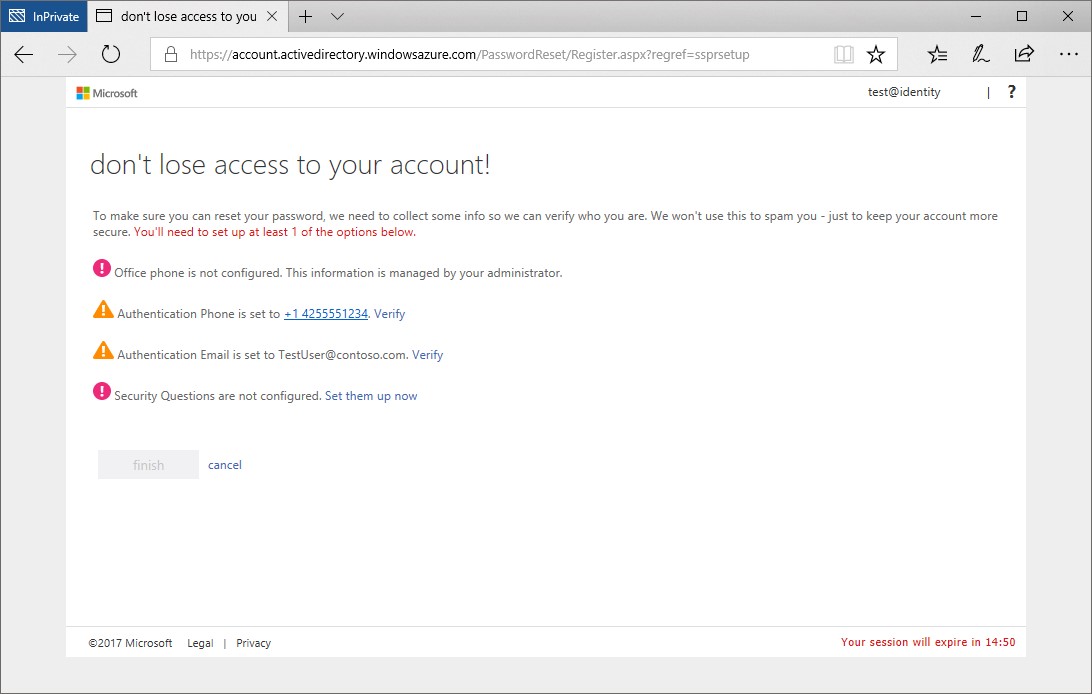Click the lock icon in address bar
This screenshot has height=694, width=1092.
171,54
